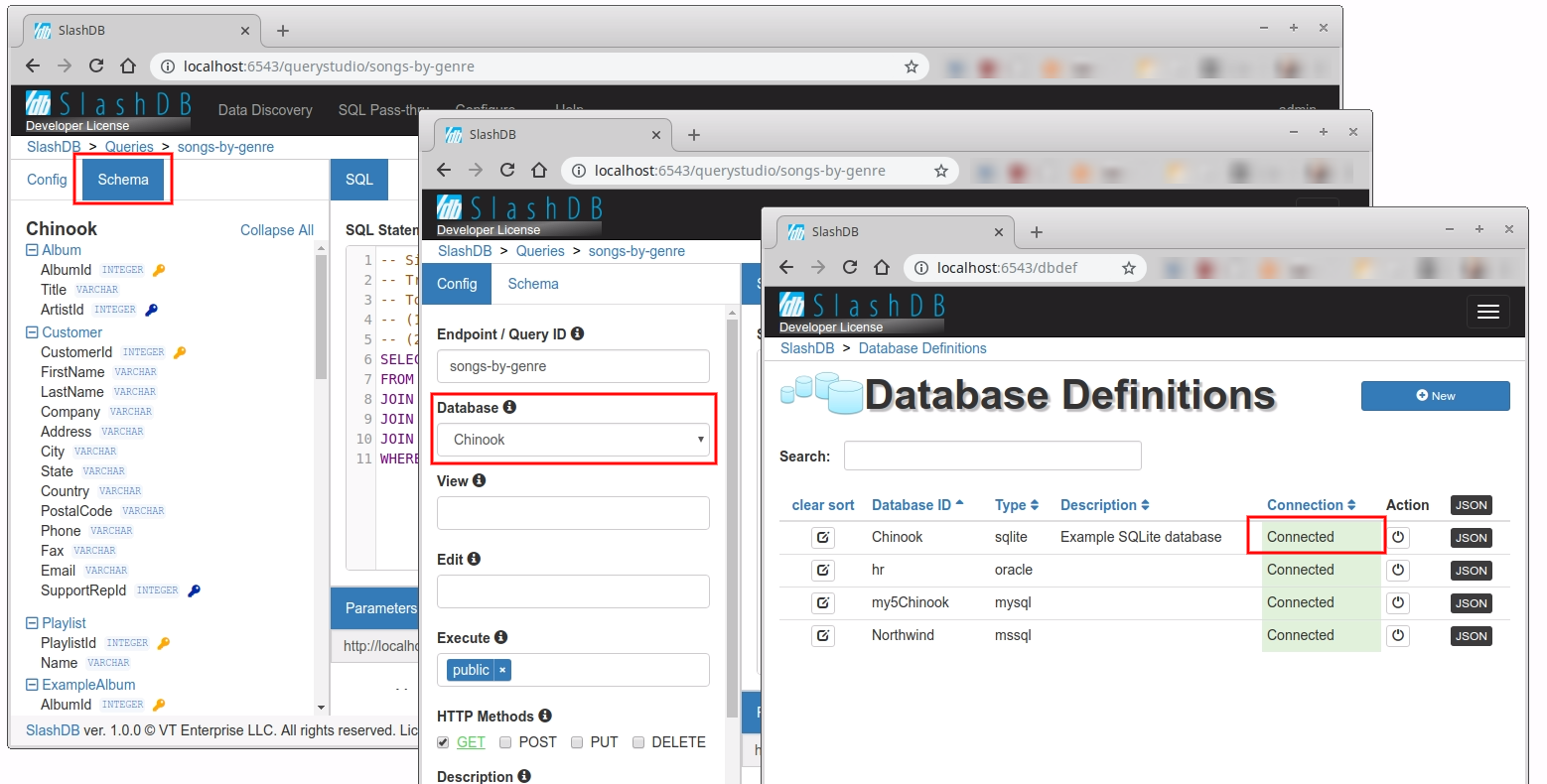Viewport: 1547px width, 784px height.
Task: Switch to Config tab in back window
Action: click(47, 180)
